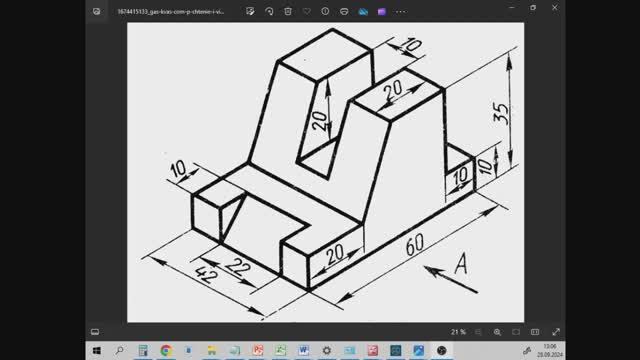Screen dimensions: 640x360
Task: Click the isometric drawing in the viewer
Action: [325, 172]
